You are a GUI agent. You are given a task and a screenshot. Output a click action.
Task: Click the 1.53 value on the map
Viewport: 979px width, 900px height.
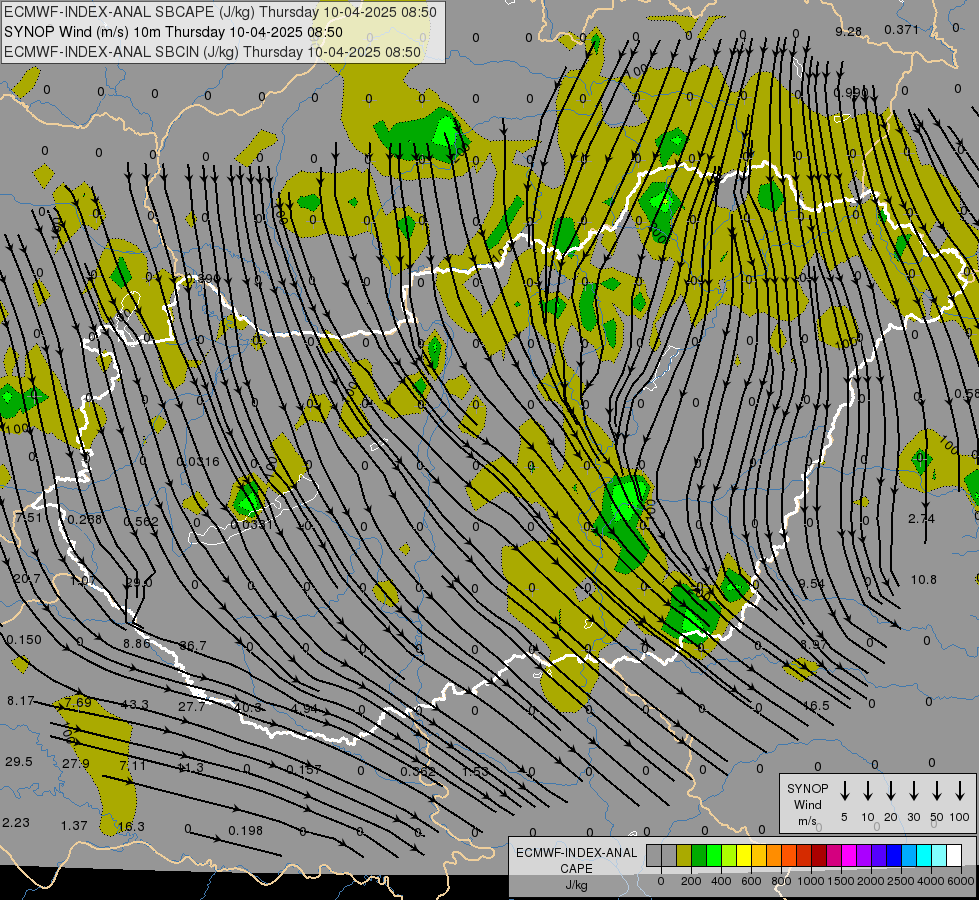(x=475, y=771)
